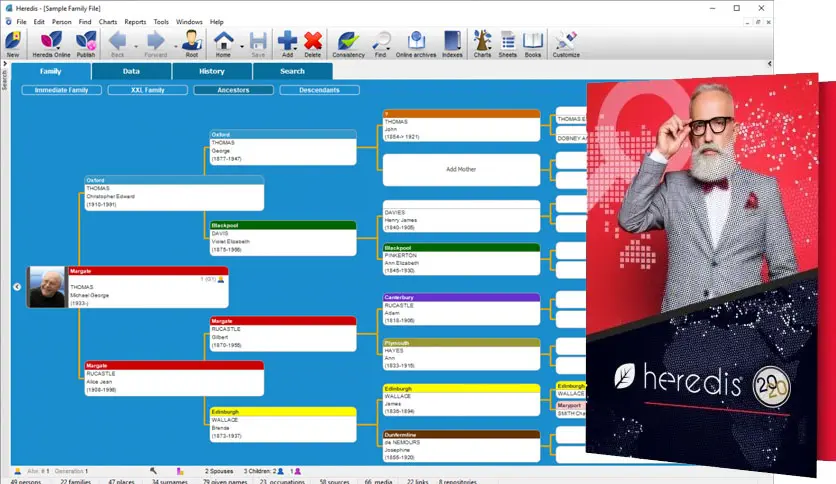Open the Reports menu
This screenshot has height=484, width=836.
[135, 21]
